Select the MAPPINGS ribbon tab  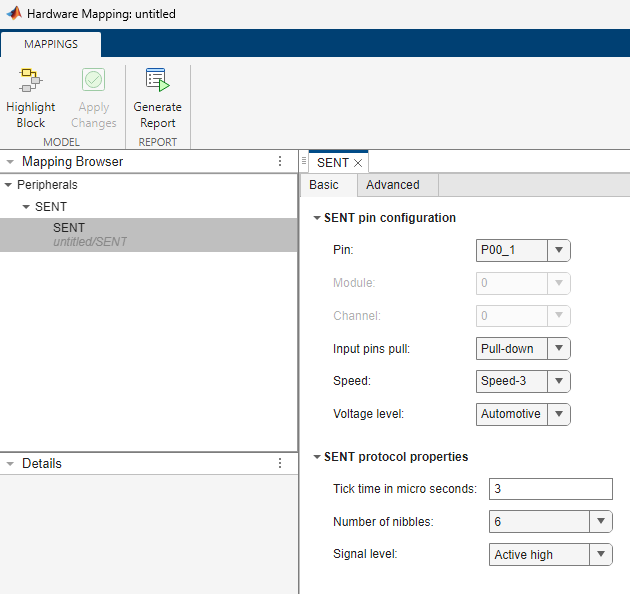(x=51, y=44)
